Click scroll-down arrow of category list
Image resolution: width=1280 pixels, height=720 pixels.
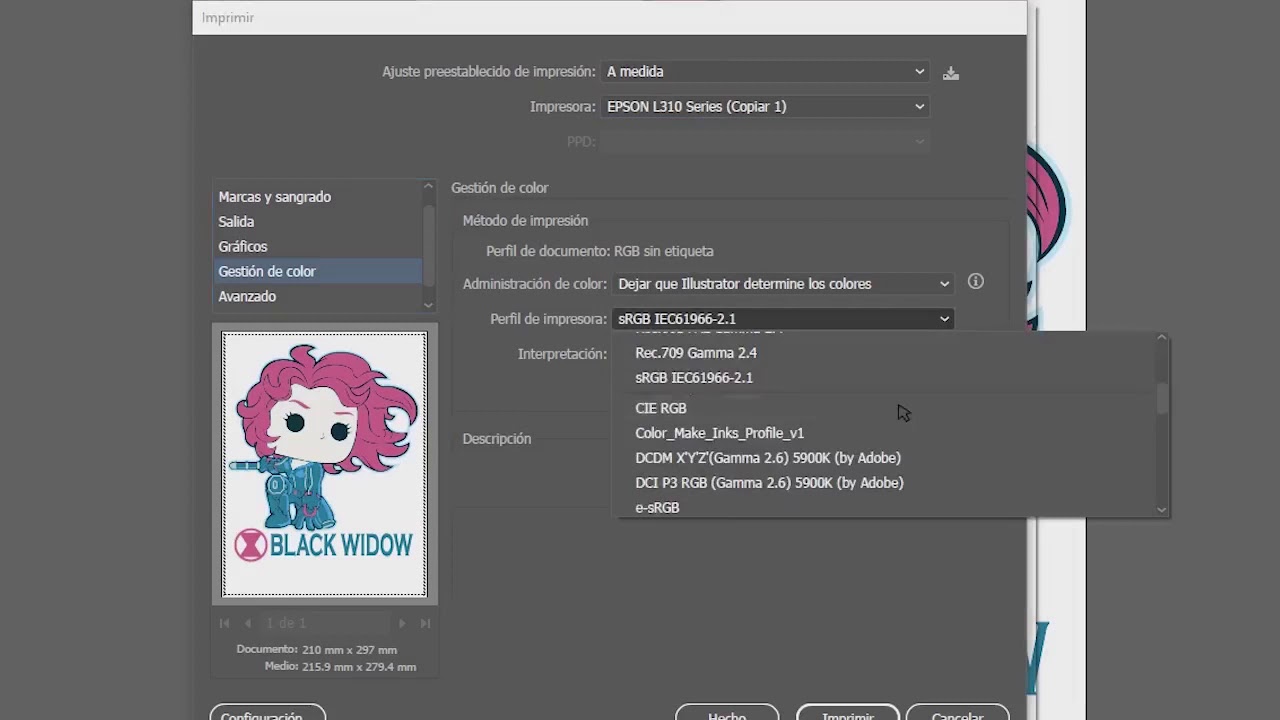click(429, 305)
